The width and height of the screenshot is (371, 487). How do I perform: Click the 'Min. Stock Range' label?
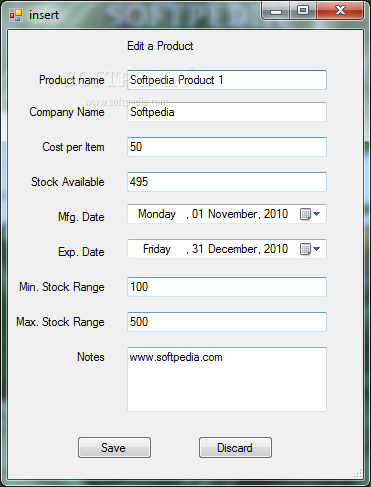pos(62,287)
